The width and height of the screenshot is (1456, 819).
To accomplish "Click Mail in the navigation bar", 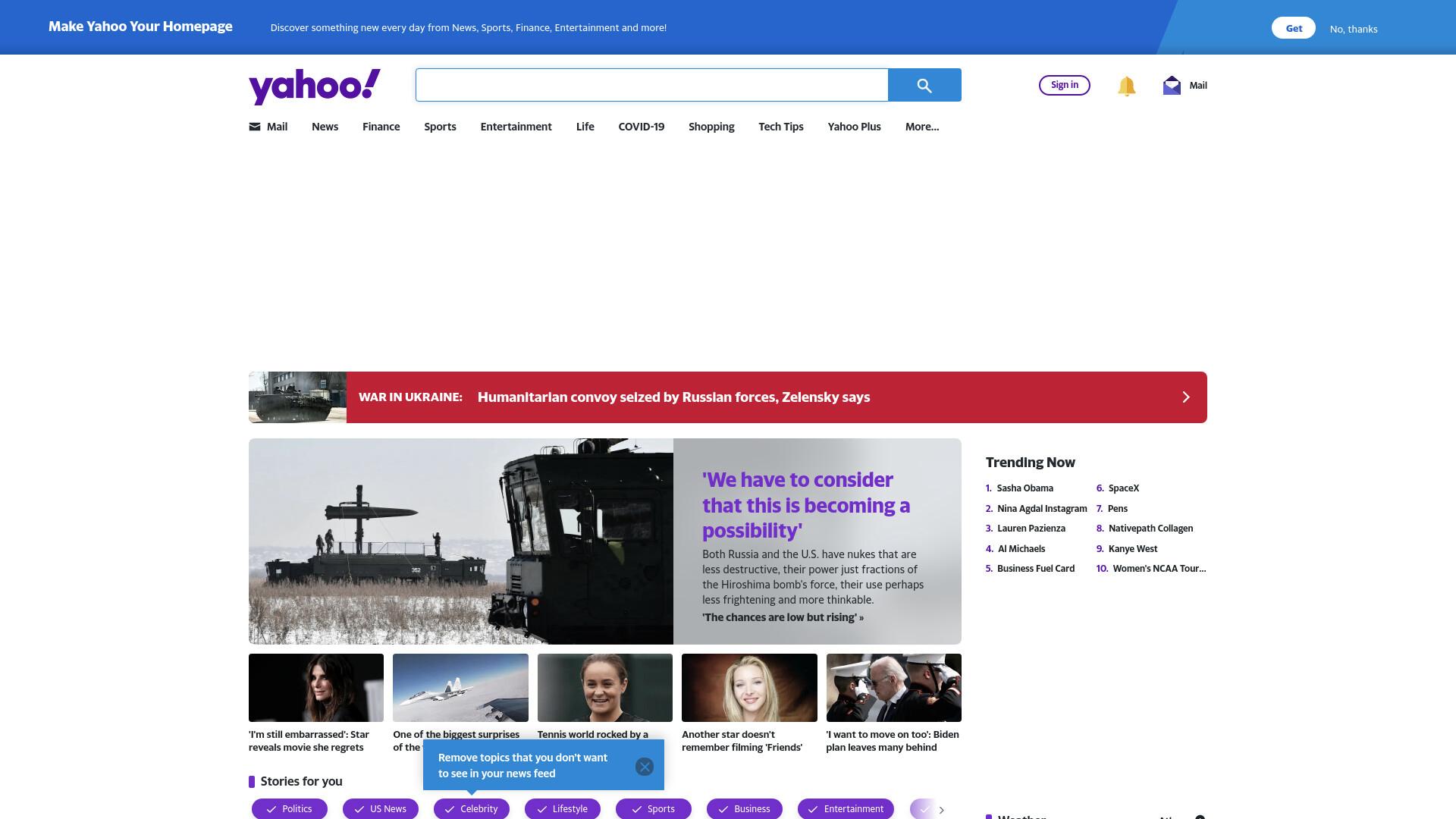I will click(277, 127).
